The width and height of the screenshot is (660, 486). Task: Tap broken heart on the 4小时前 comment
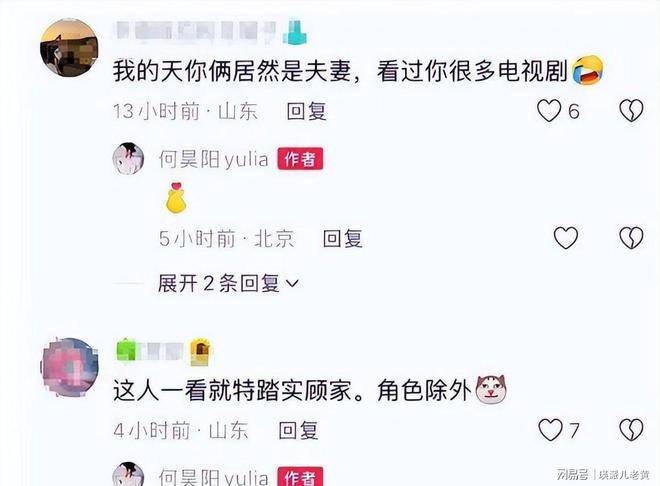click(631, 430)
